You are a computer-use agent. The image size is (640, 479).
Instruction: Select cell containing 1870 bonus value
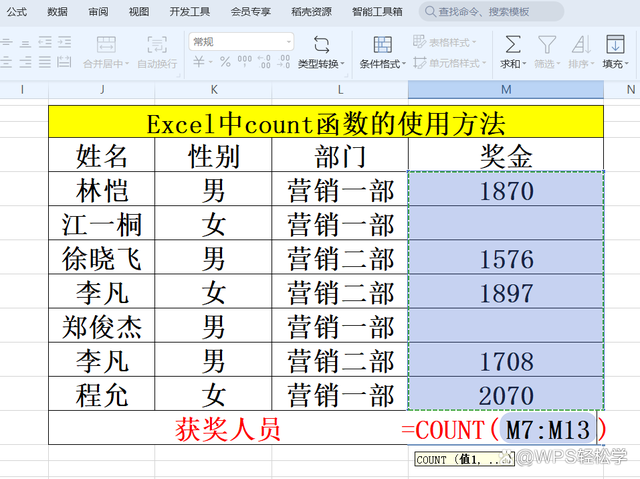pos(506,190)
